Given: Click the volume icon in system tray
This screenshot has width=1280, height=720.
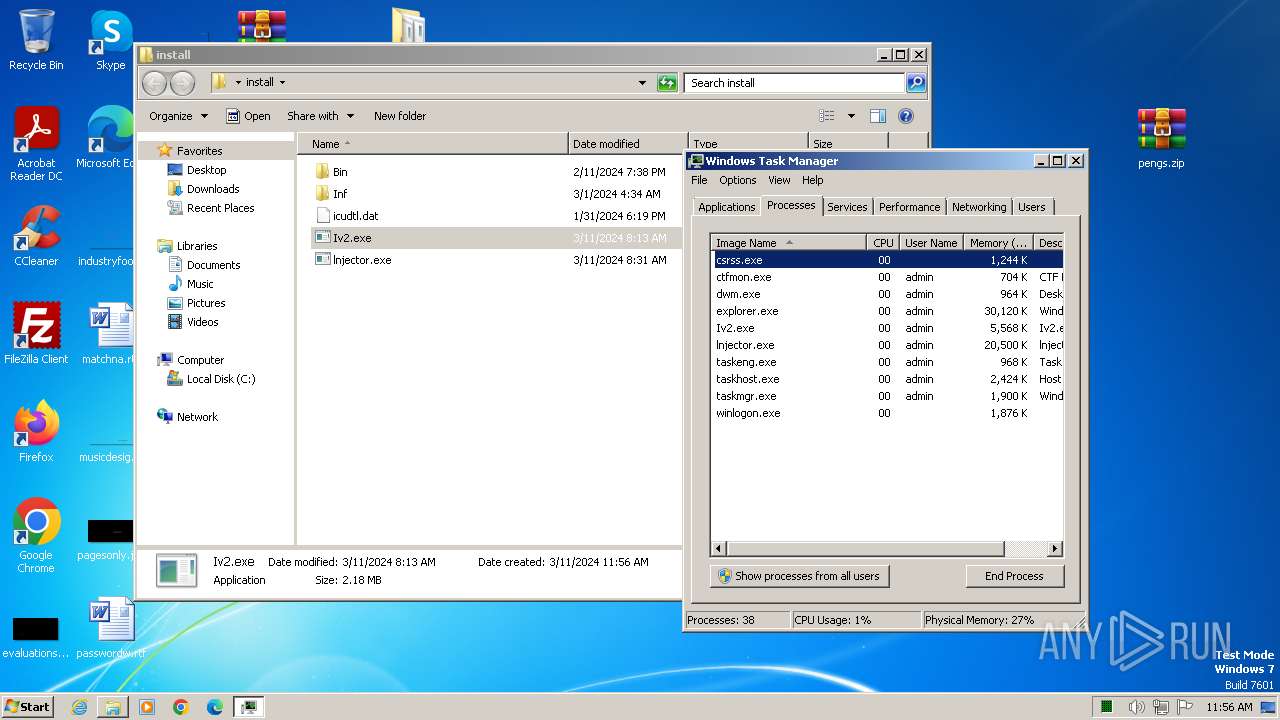Looking at the screenshot, I should tap(1134, 707).
